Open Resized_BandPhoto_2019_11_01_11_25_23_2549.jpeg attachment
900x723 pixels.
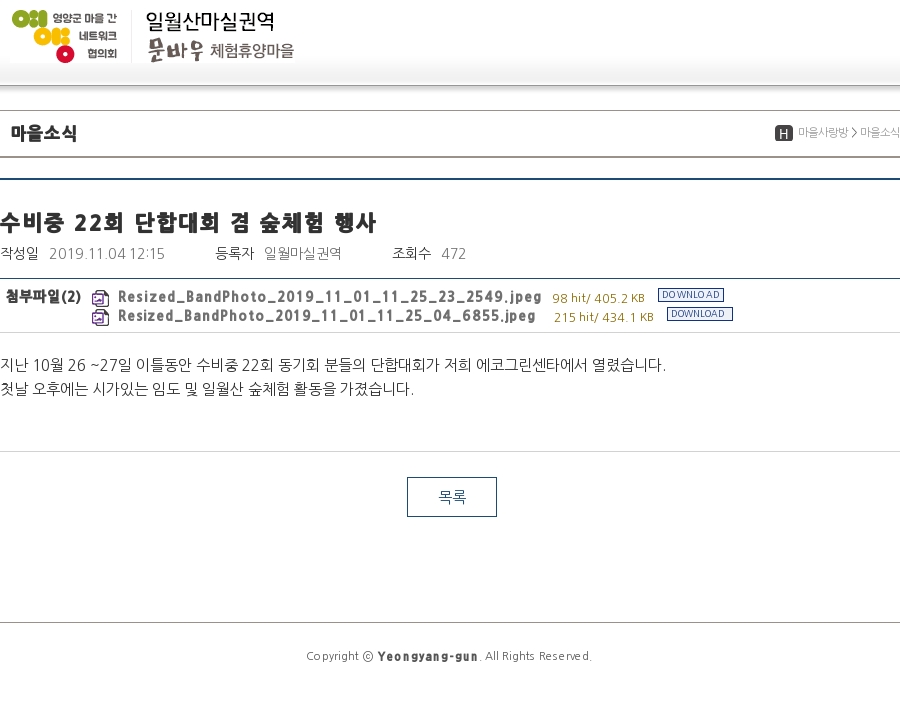coord(329,297)
